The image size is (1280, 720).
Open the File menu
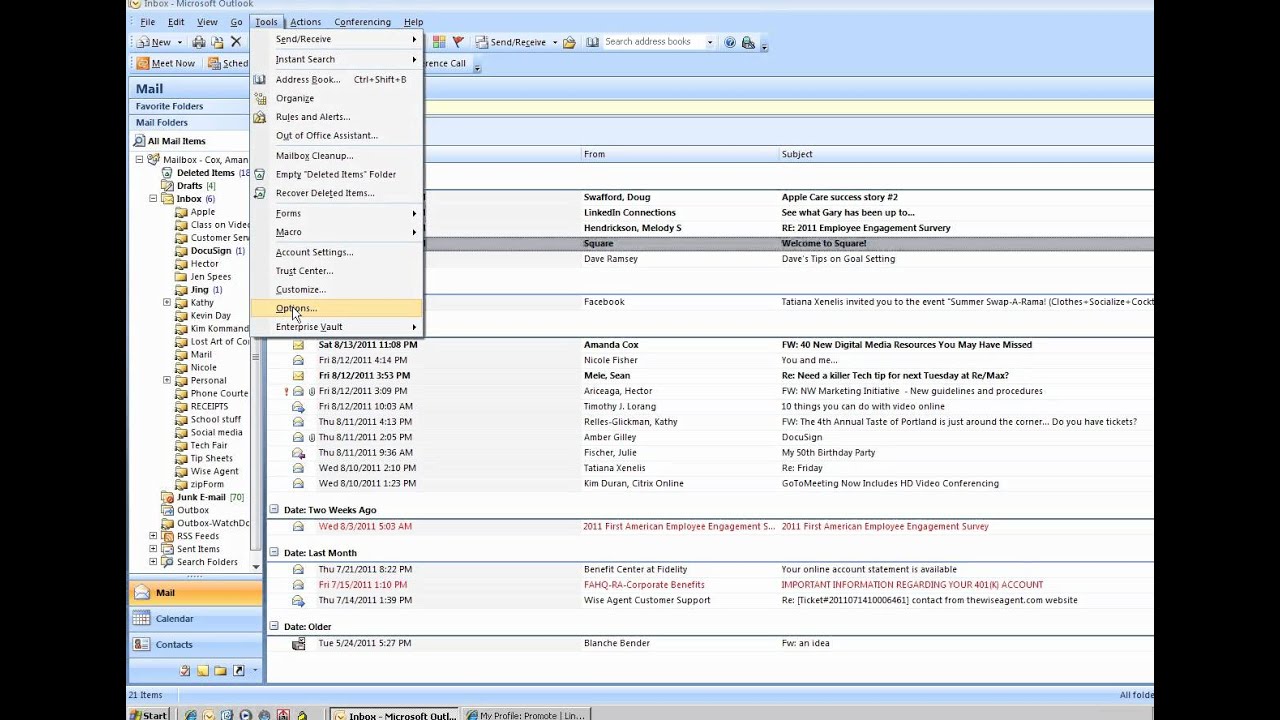(x=147, y=22)
